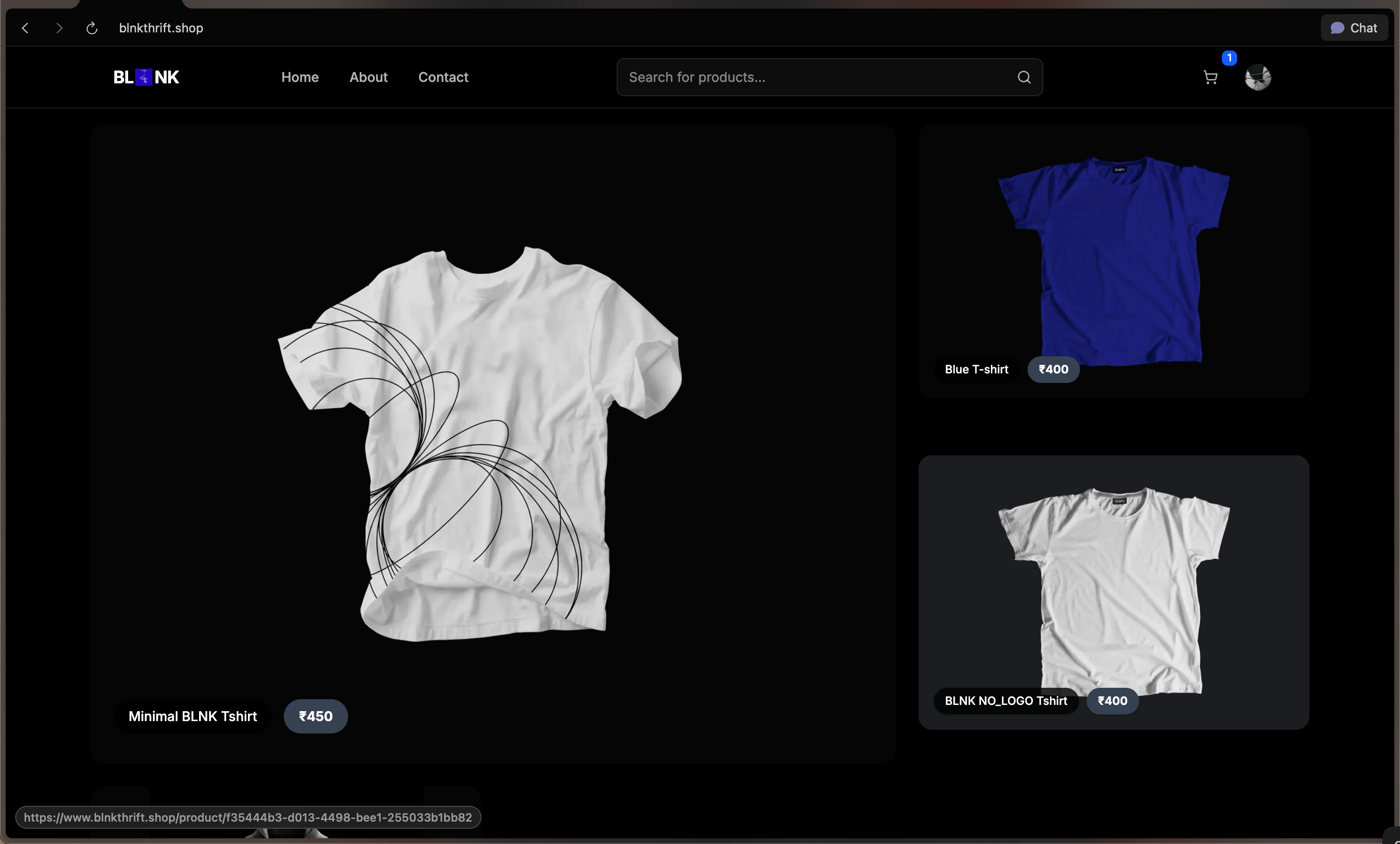Click the blnkthrift.shop address bar

[161, 28]
